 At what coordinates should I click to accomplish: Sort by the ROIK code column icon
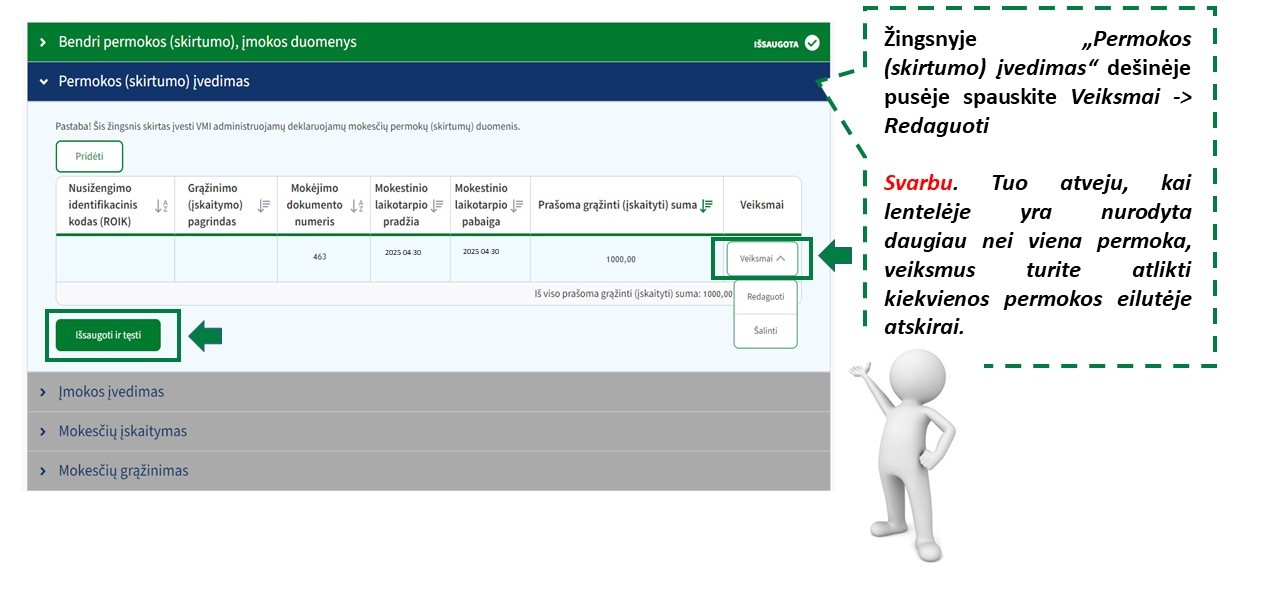pos(161,205)
